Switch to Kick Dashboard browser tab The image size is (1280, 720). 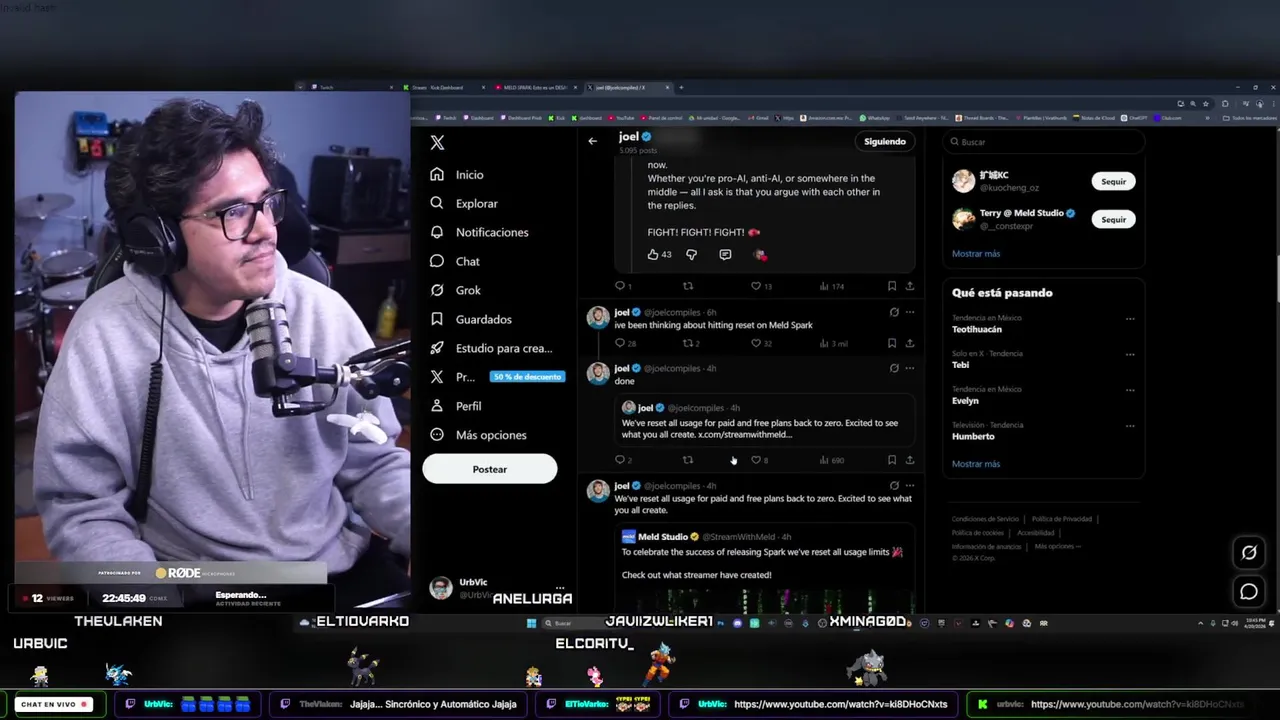(x=443, y=87)
